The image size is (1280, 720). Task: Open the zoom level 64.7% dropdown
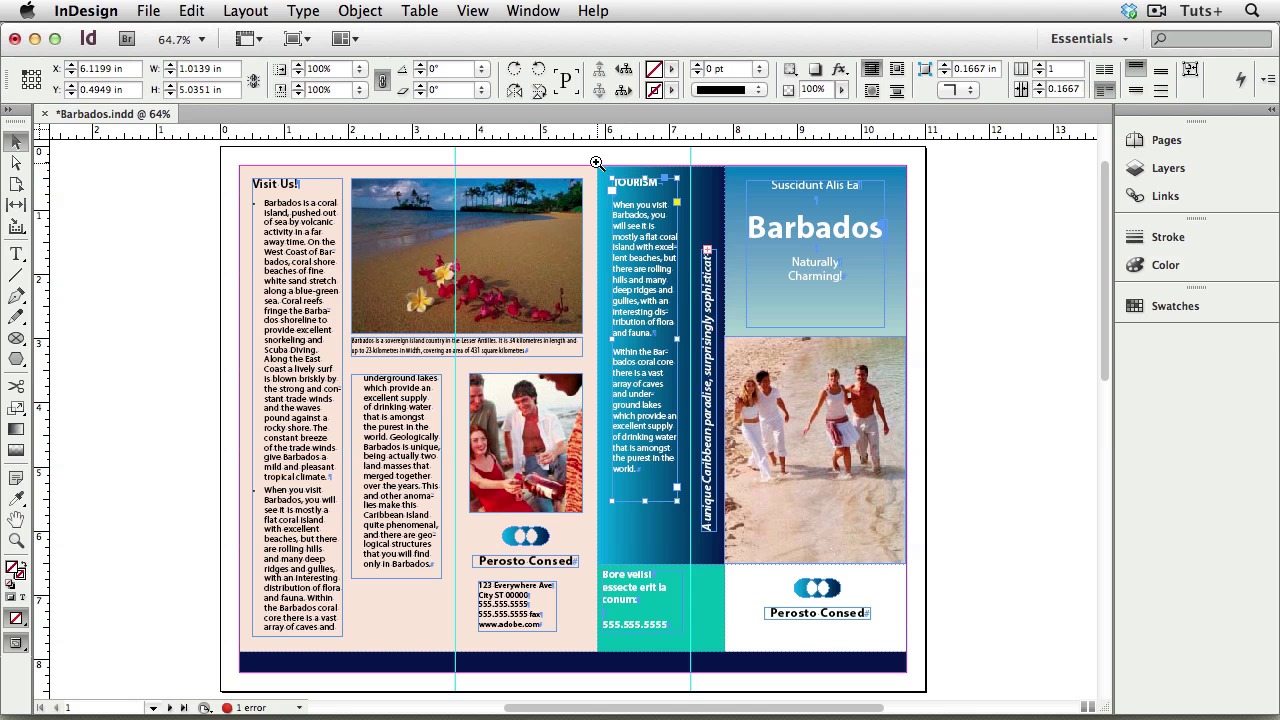[x=201, y=39]
